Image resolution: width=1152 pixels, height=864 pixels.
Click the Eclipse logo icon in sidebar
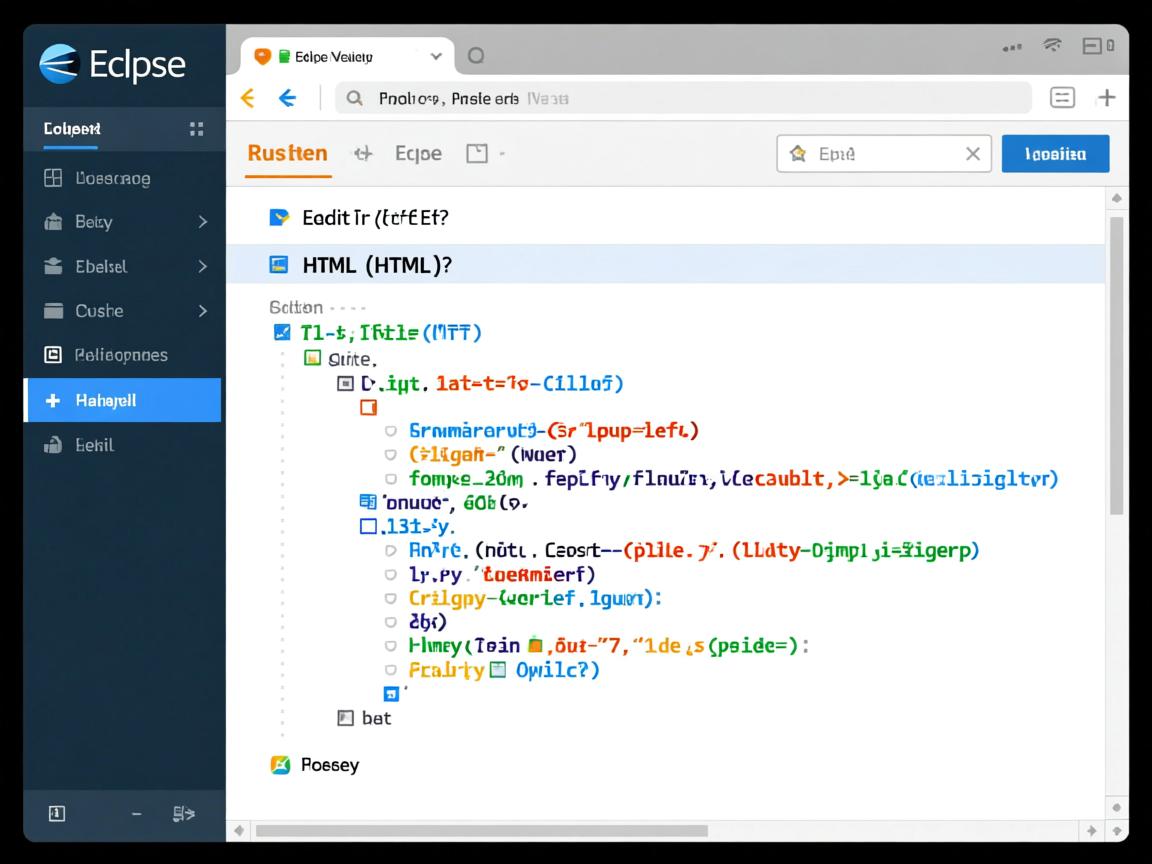coord(59,63)
